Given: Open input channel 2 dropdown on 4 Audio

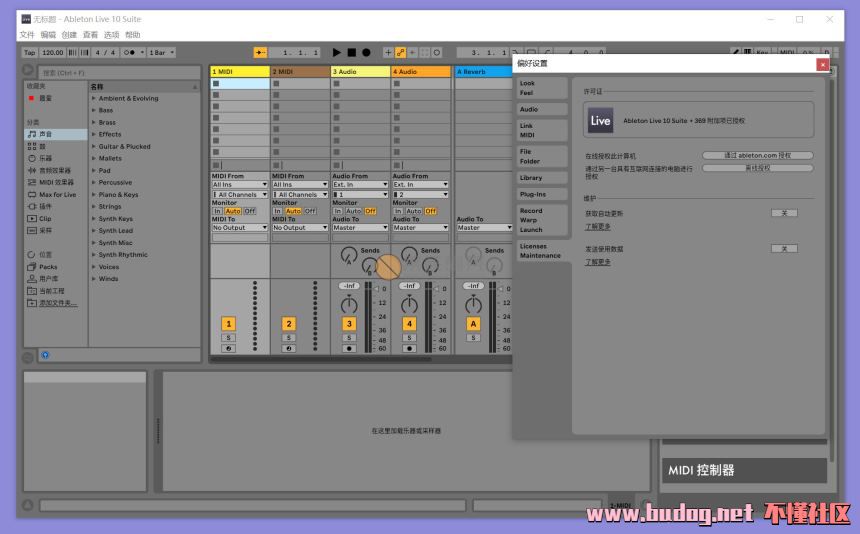Looking at the screenshot, I should pyautogui.click(x=420, y=195).
